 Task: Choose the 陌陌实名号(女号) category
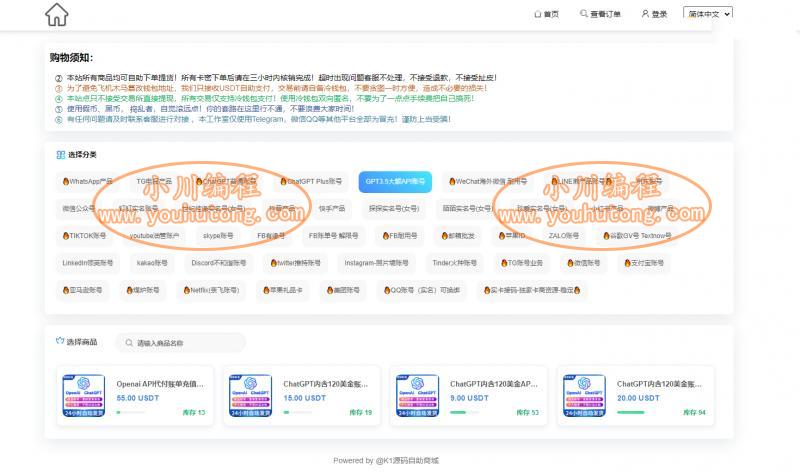[x=467, y=209]
